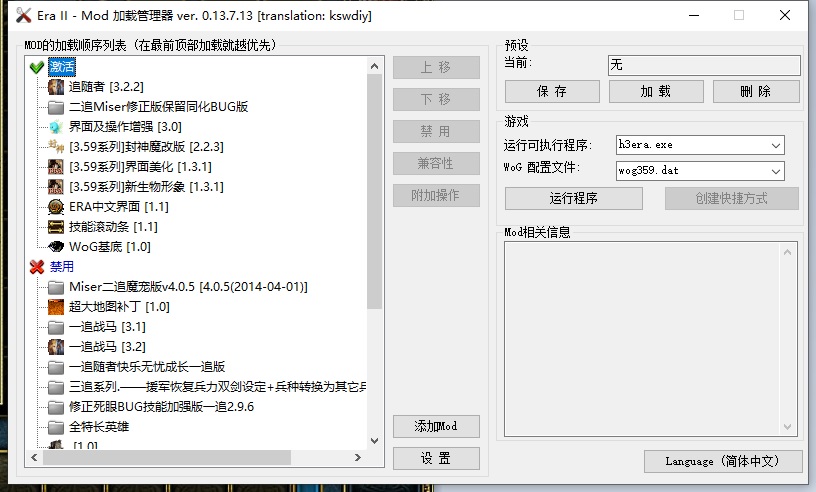Screen dimensions: 816x492
Task: Select the [3.59系列]封神魔改版 mod icon
Action: (x=56, y=147)
